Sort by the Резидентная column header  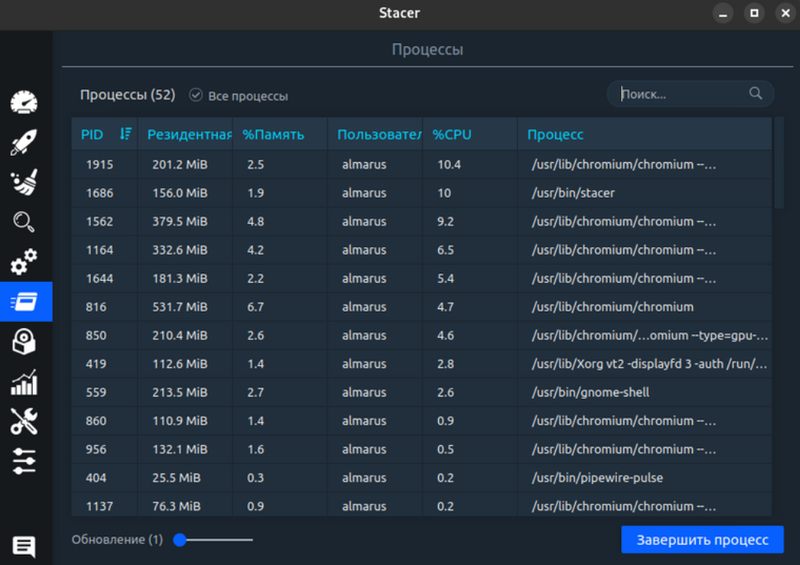tap(186, 134)
